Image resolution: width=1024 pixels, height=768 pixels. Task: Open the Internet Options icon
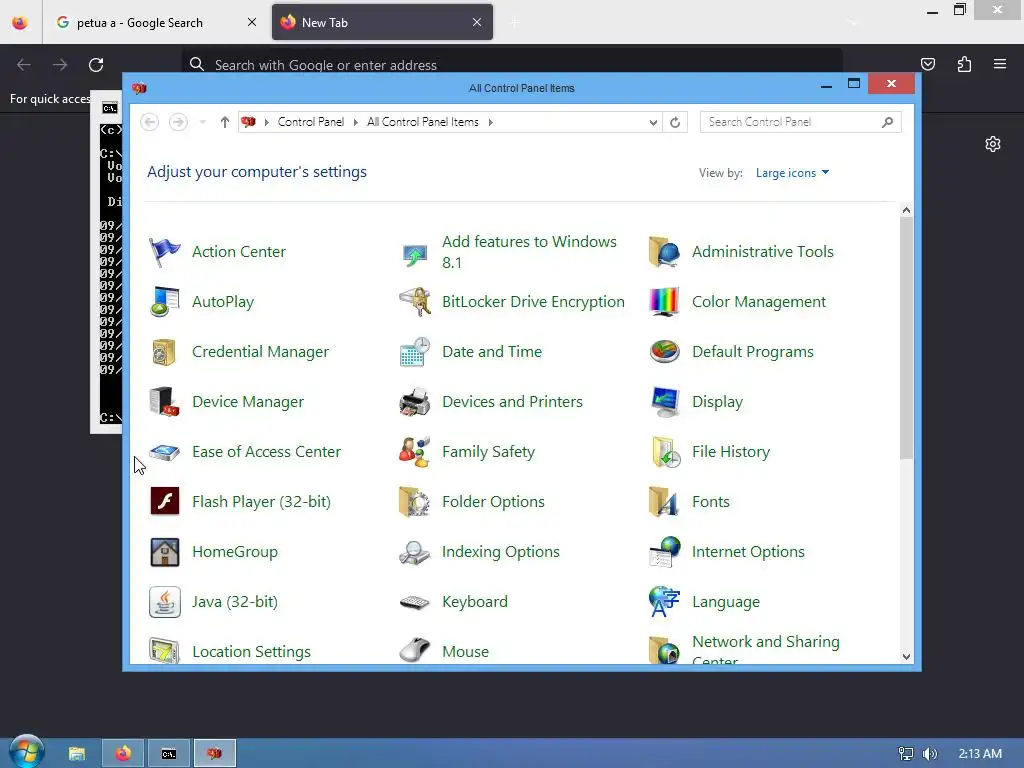point(664,552)
